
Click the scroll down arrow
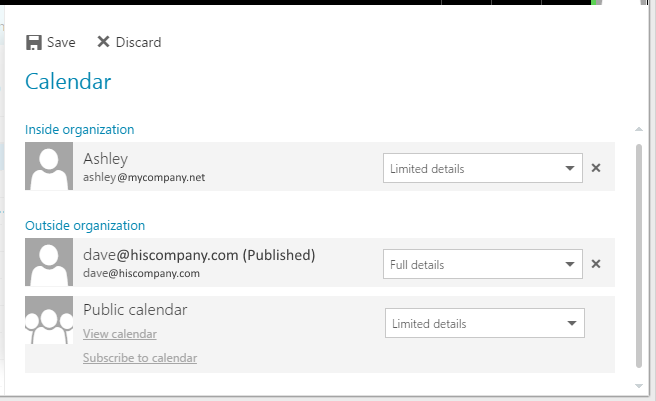coord(639,384)
